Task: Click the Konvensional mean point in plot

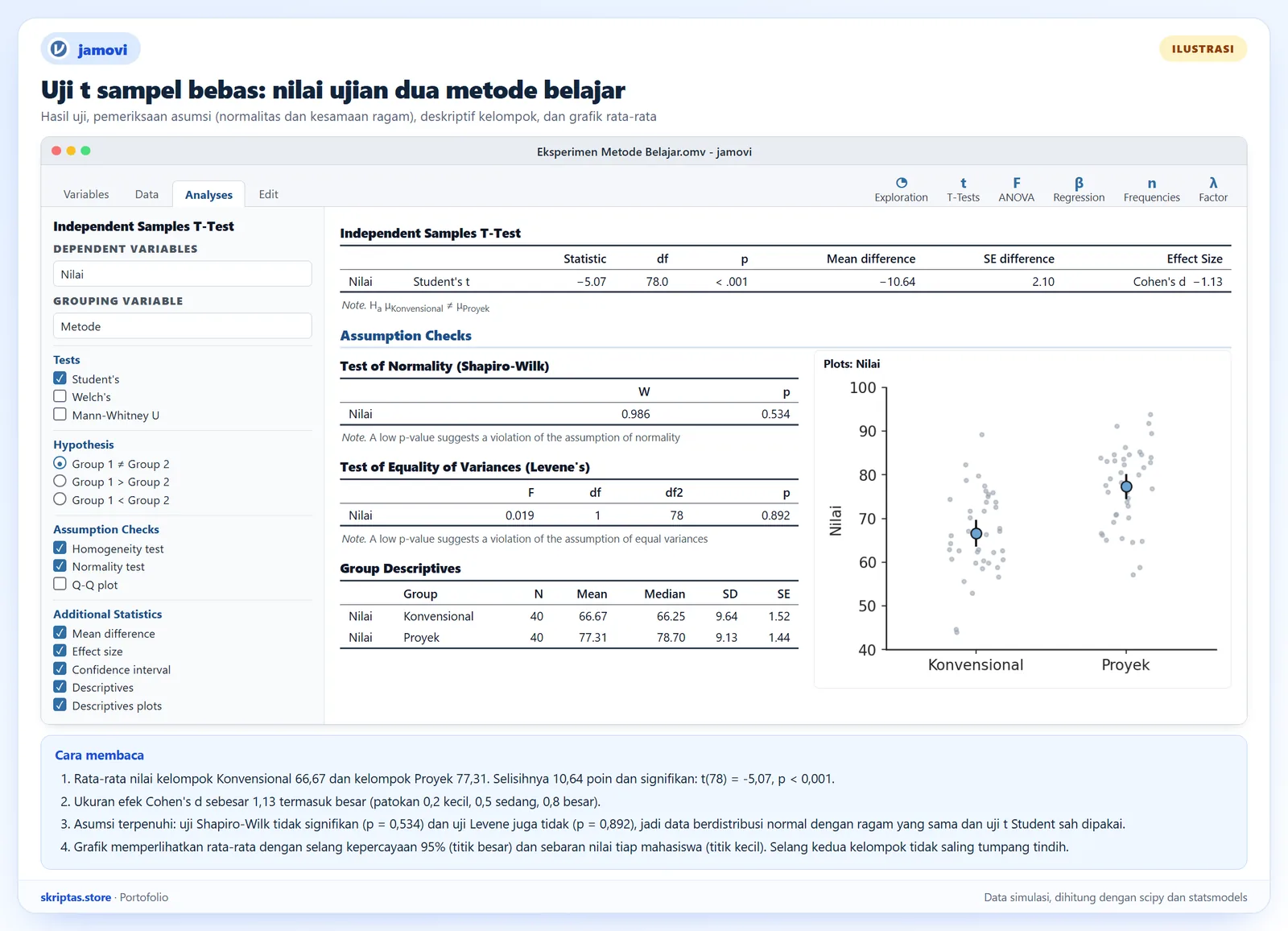Action: [976, 533]
